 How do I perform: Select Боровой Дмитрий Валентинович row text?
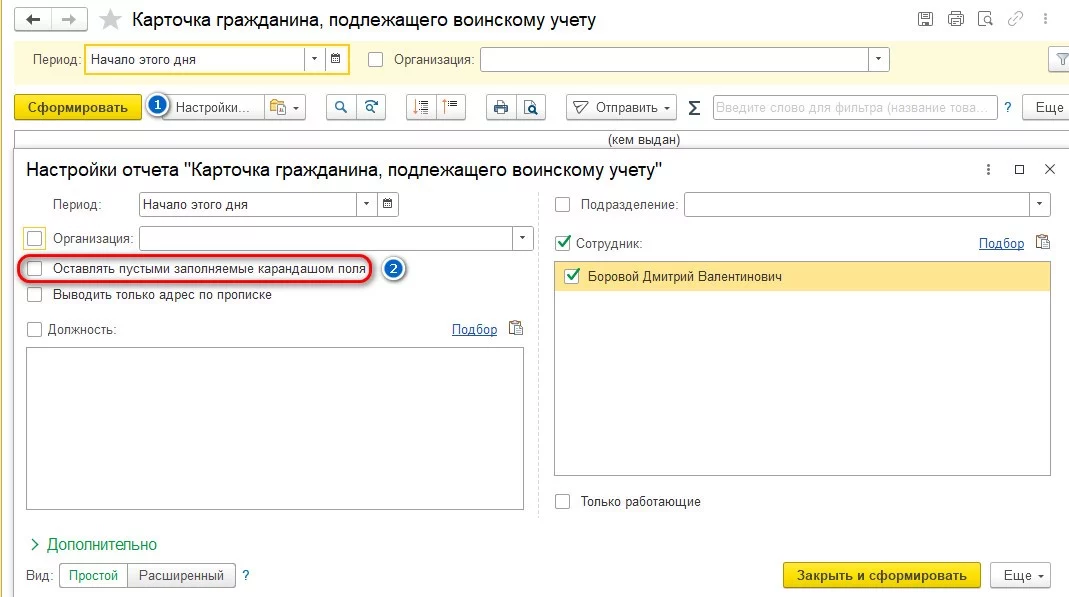point(684,276)
